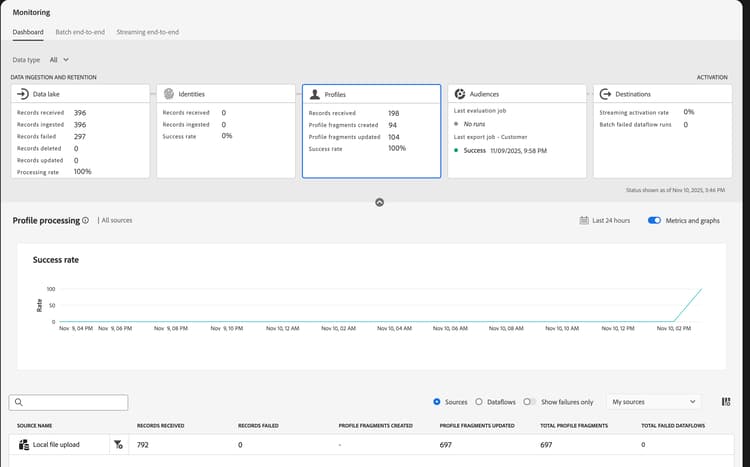Click the calendar icon beside Last 24 hours
750x467 pixels.
coord(584,220)
